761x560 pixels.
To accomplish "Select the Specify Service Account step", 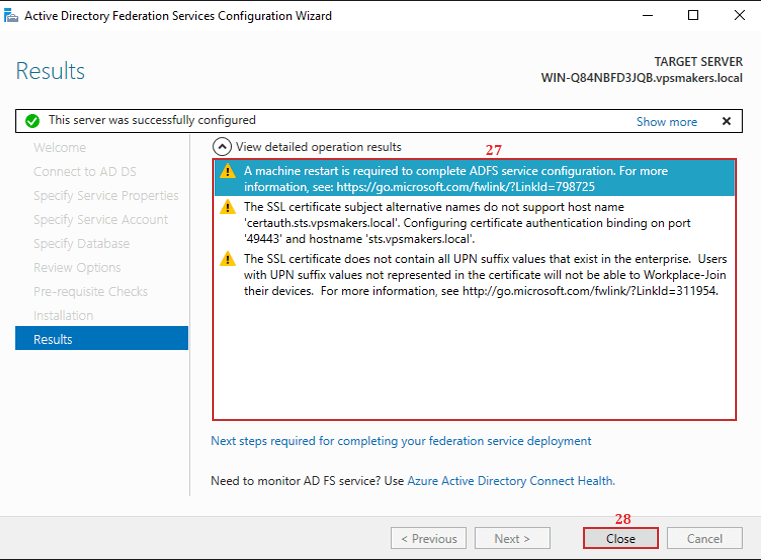I will (x=100, y=220).
